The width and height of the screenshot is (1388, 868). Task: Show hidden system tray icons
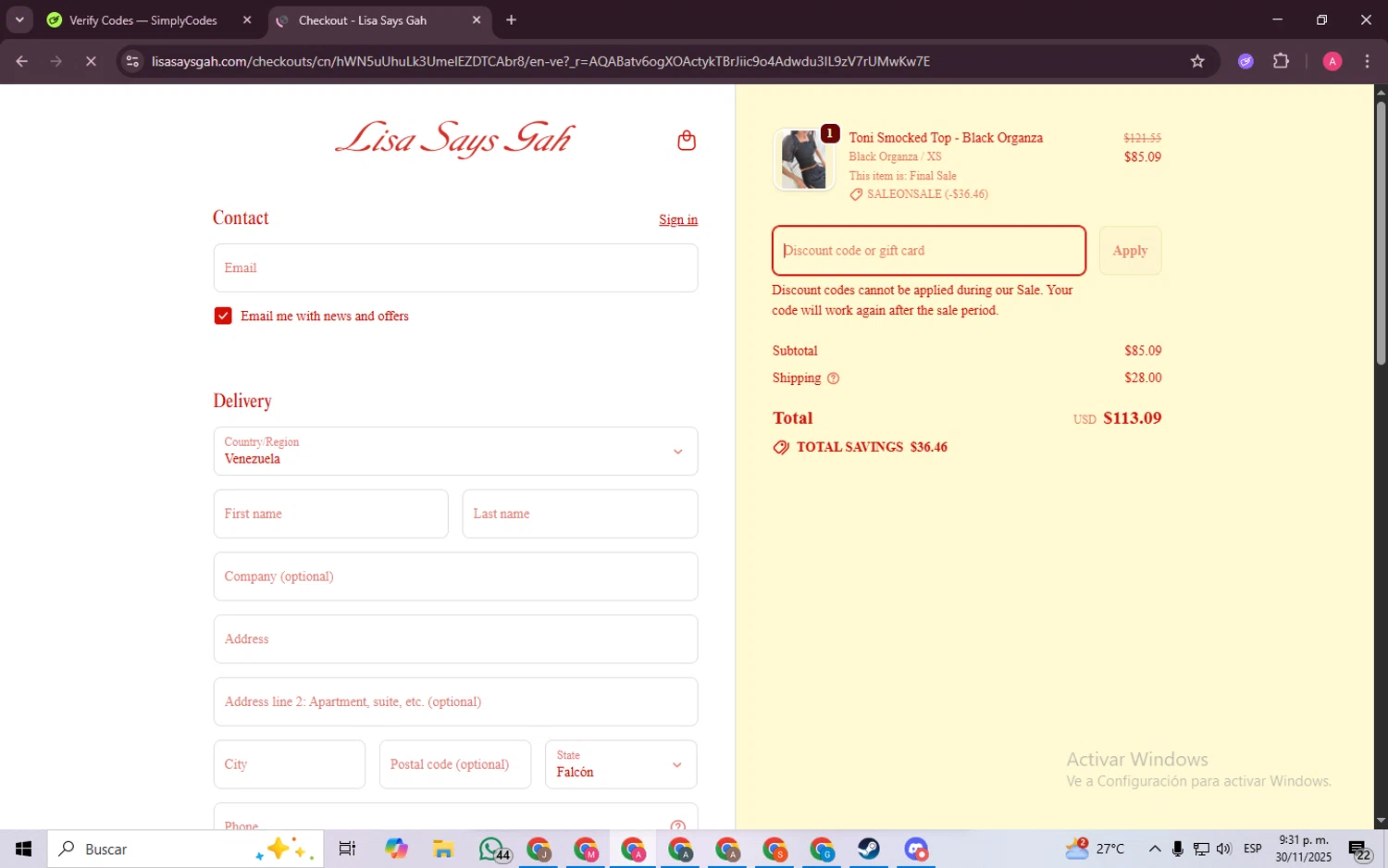coord(1155,849)
